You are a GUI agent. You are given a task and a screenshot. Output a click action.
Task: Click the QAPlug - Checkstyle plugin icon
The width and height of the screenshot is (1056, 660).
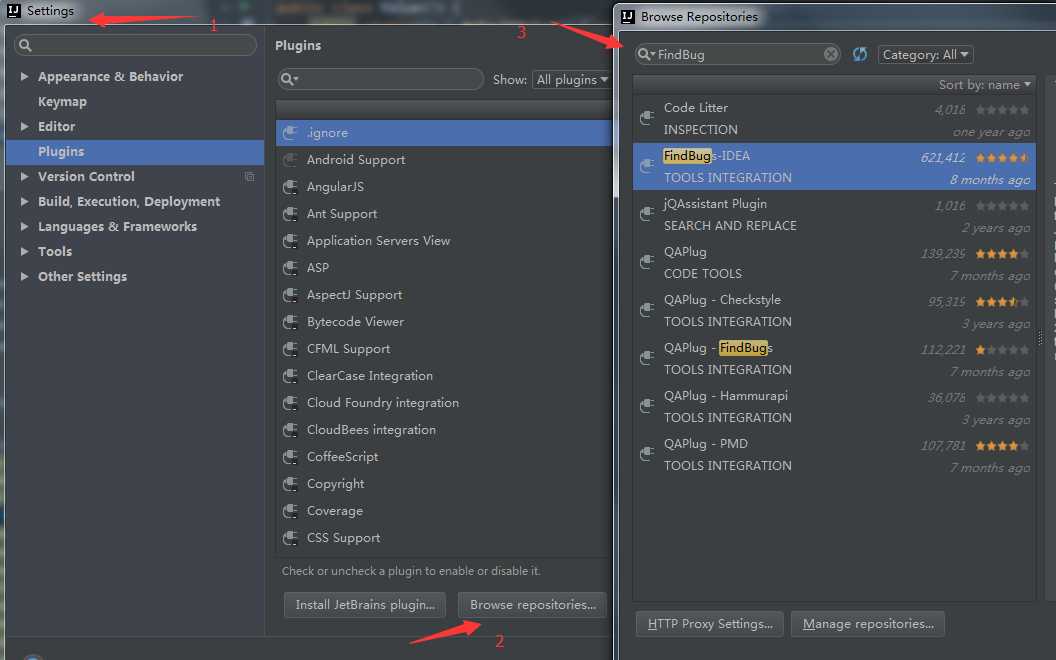[647, 310]
